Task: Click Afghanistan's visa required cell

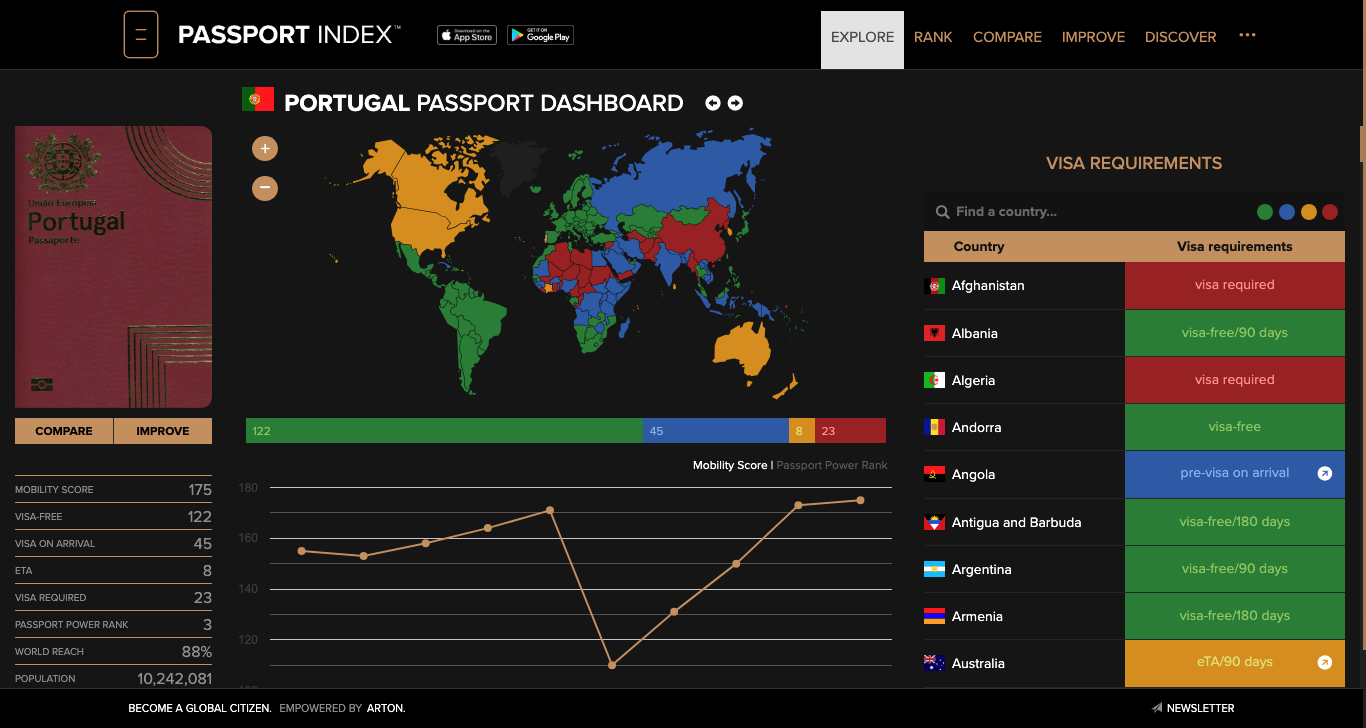Action: pyautogui.click(x=1235, y=285)
